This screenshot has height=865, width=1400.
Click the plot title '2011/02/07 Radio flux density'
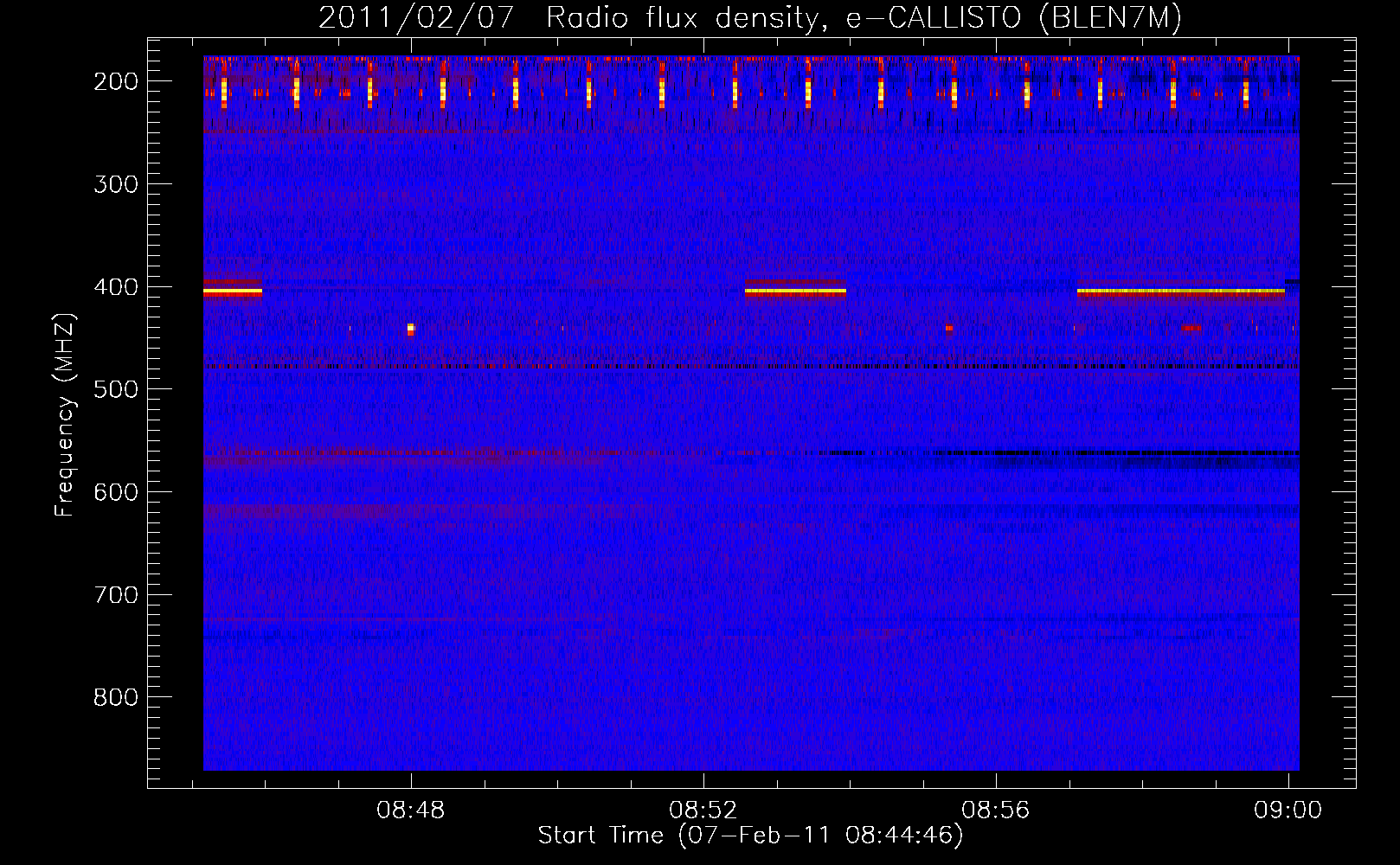(750, 17)
